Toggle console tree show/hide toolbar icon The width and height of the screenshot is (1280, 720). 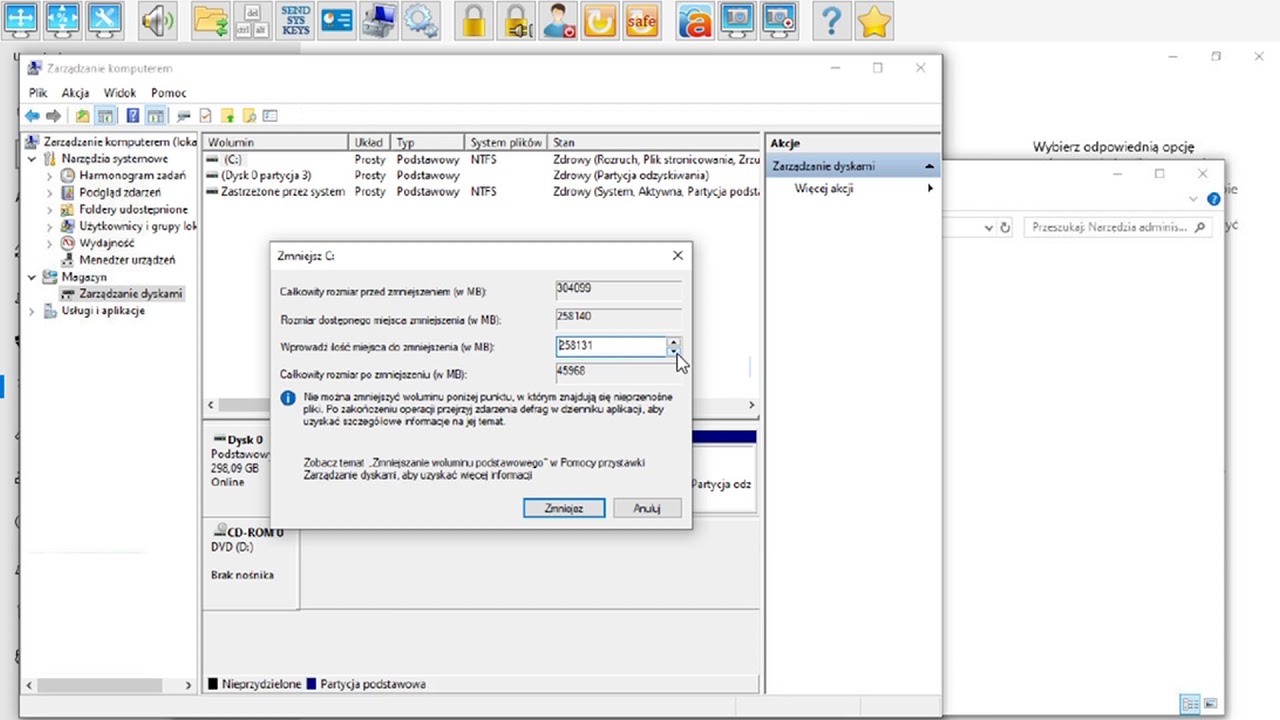105,116
